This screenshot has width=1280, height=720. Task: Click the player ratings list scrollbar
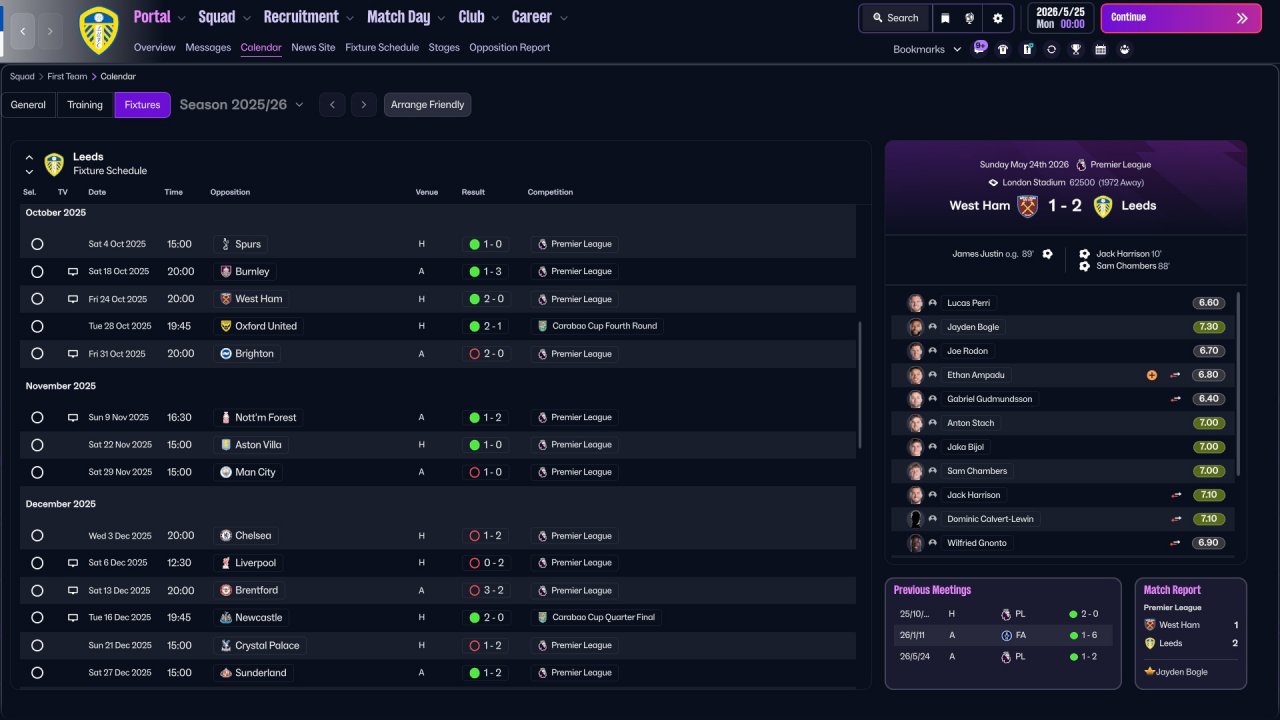[x=1239, y=384]
